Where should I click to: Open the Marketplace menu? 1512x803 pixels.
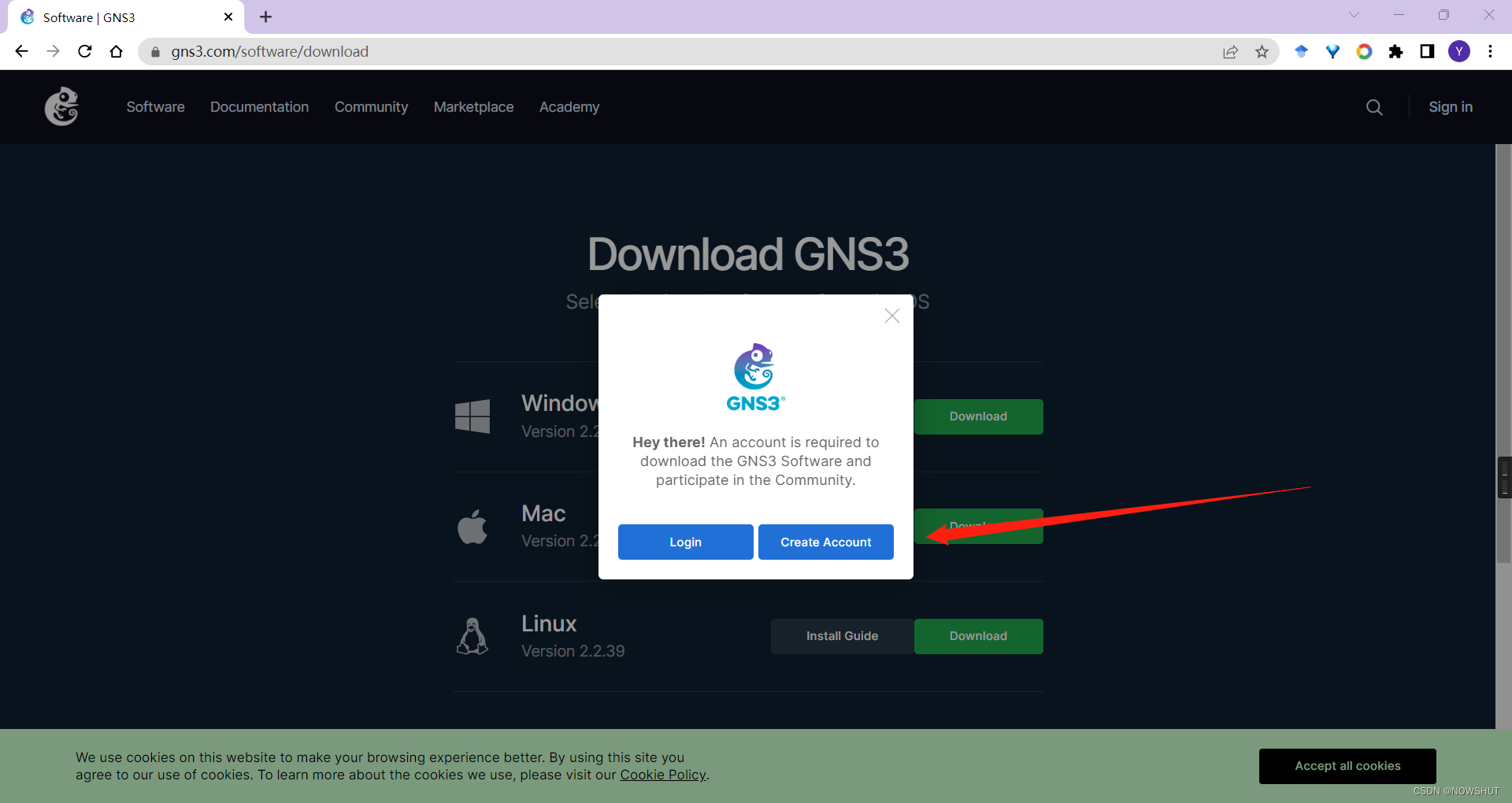pyautogui.click(x=473, y=107)
